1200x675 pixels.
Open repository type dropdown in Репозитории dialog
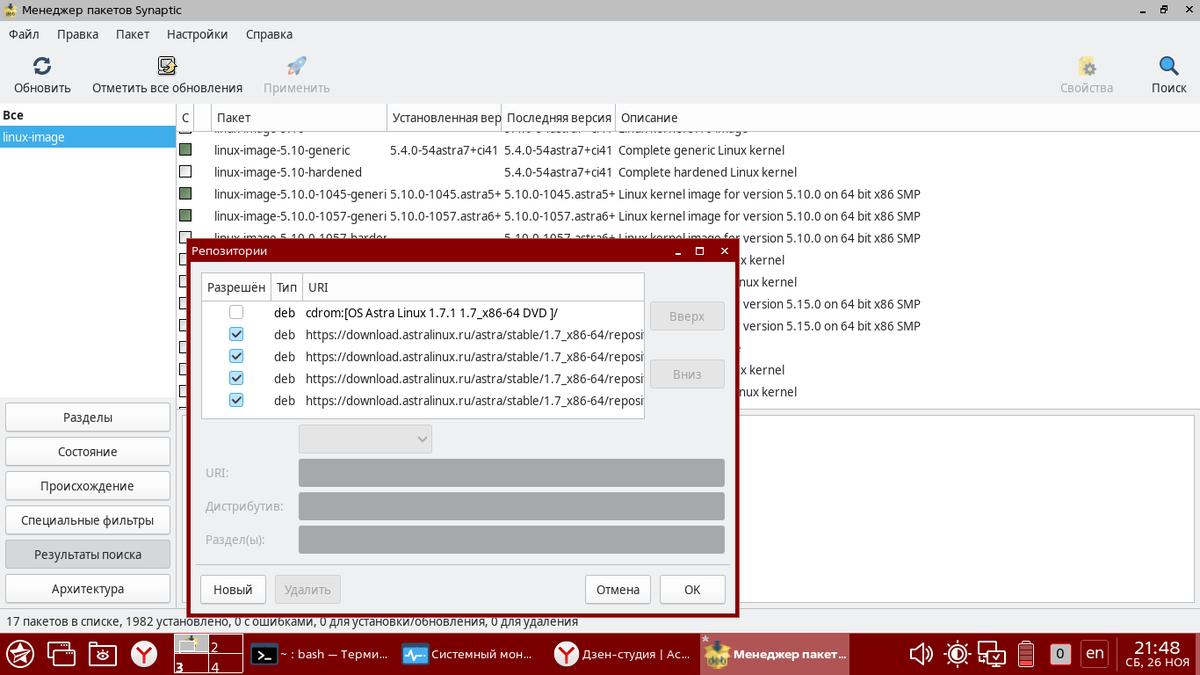(365, 439)
